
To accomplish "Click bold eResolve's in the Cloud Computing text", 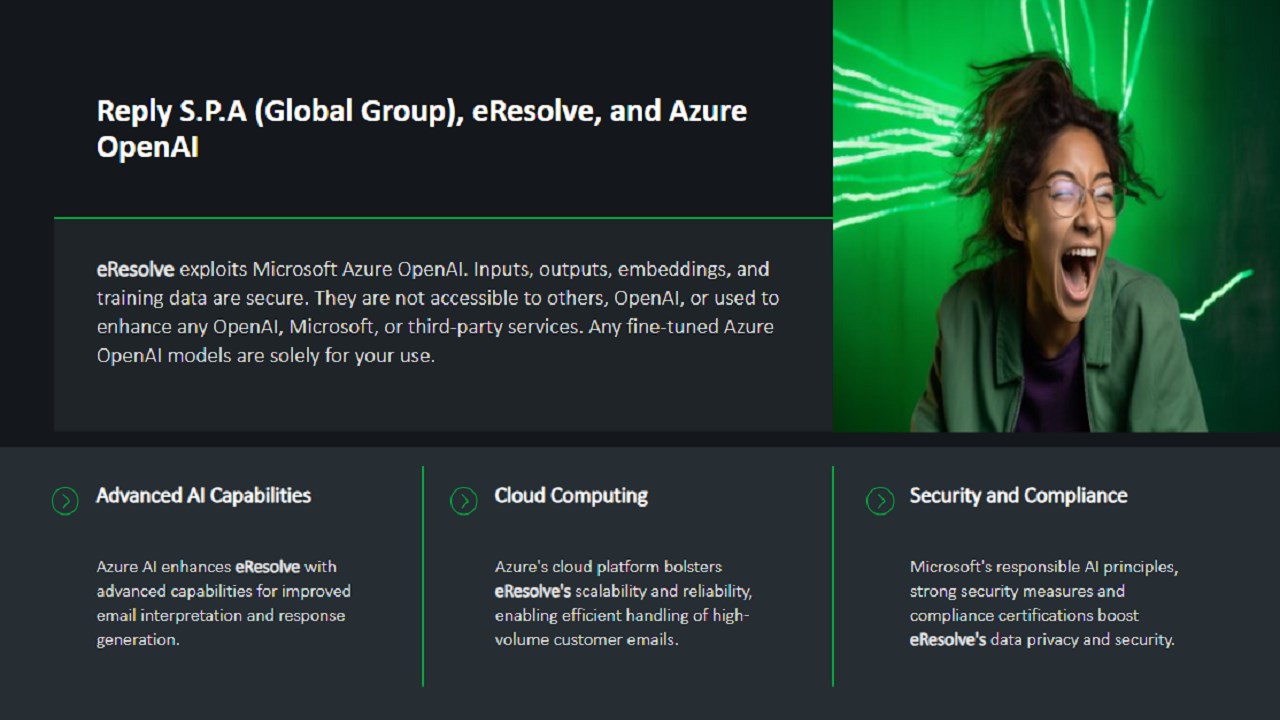I will coord(532,591).
